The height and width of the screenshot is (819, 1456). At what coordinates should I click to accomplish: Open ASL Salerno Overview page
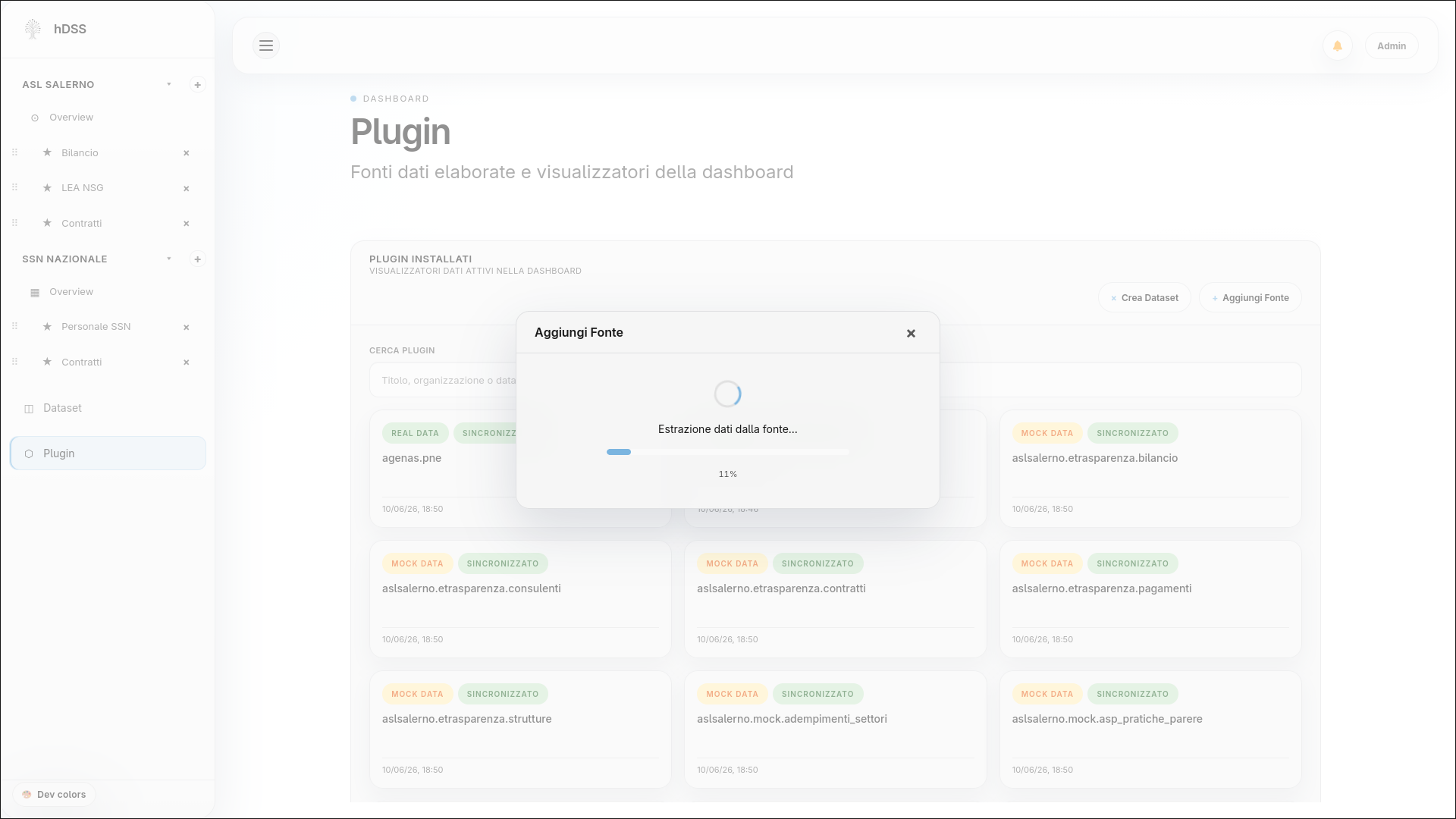71,118
